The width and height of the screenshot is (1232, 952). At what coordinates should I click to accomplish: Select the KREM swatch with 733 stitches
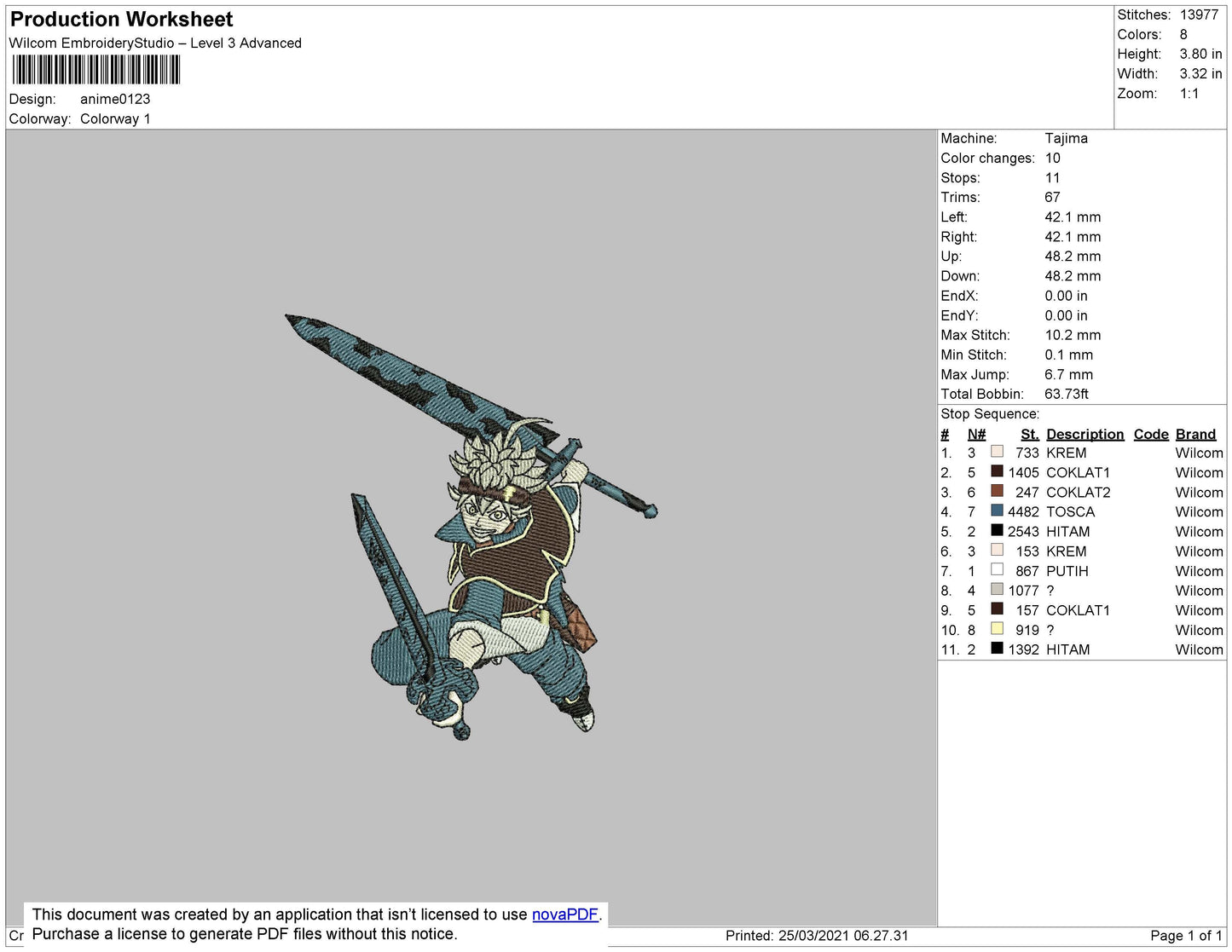click(x=997, y=452)
